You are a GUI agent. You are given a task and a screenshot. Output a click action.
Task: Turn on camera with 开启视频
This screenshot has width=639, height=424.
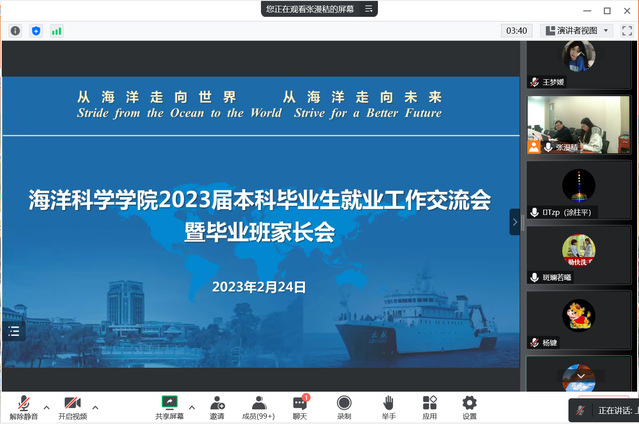pyautogui.click(x=72, y=405)
